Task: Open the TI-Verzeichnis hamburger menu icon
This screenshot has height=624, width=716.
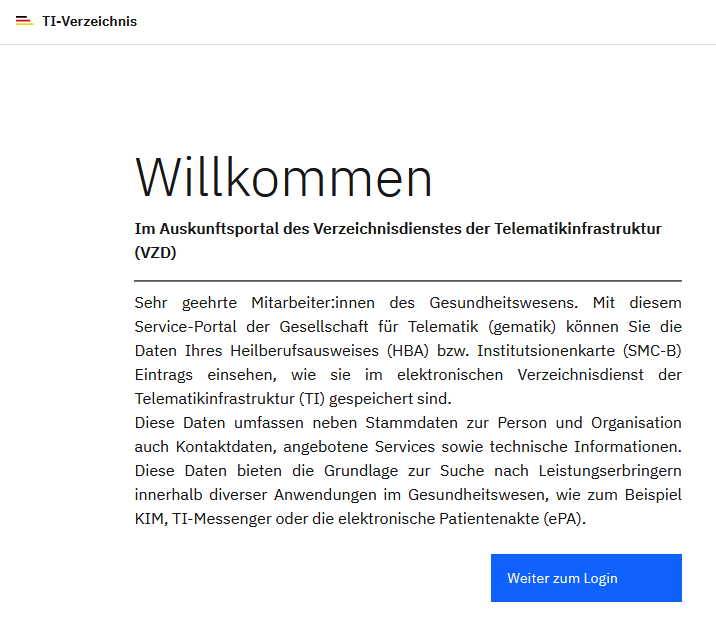Action: tap(24, 21)
